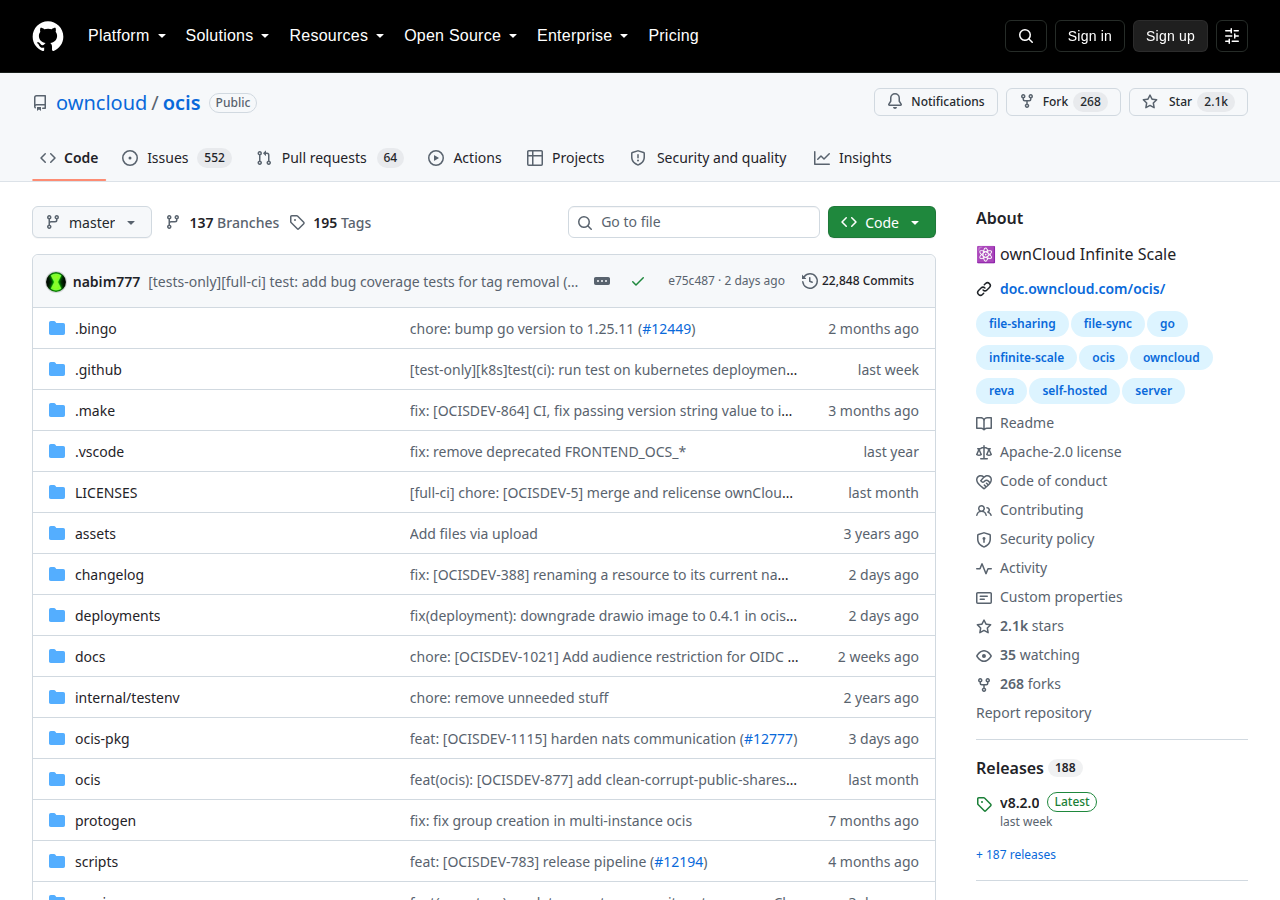Viewport: 1280px width, 900px height.
Task: Click the pulse icon beside Activity
Action: (x=984, y=568)
